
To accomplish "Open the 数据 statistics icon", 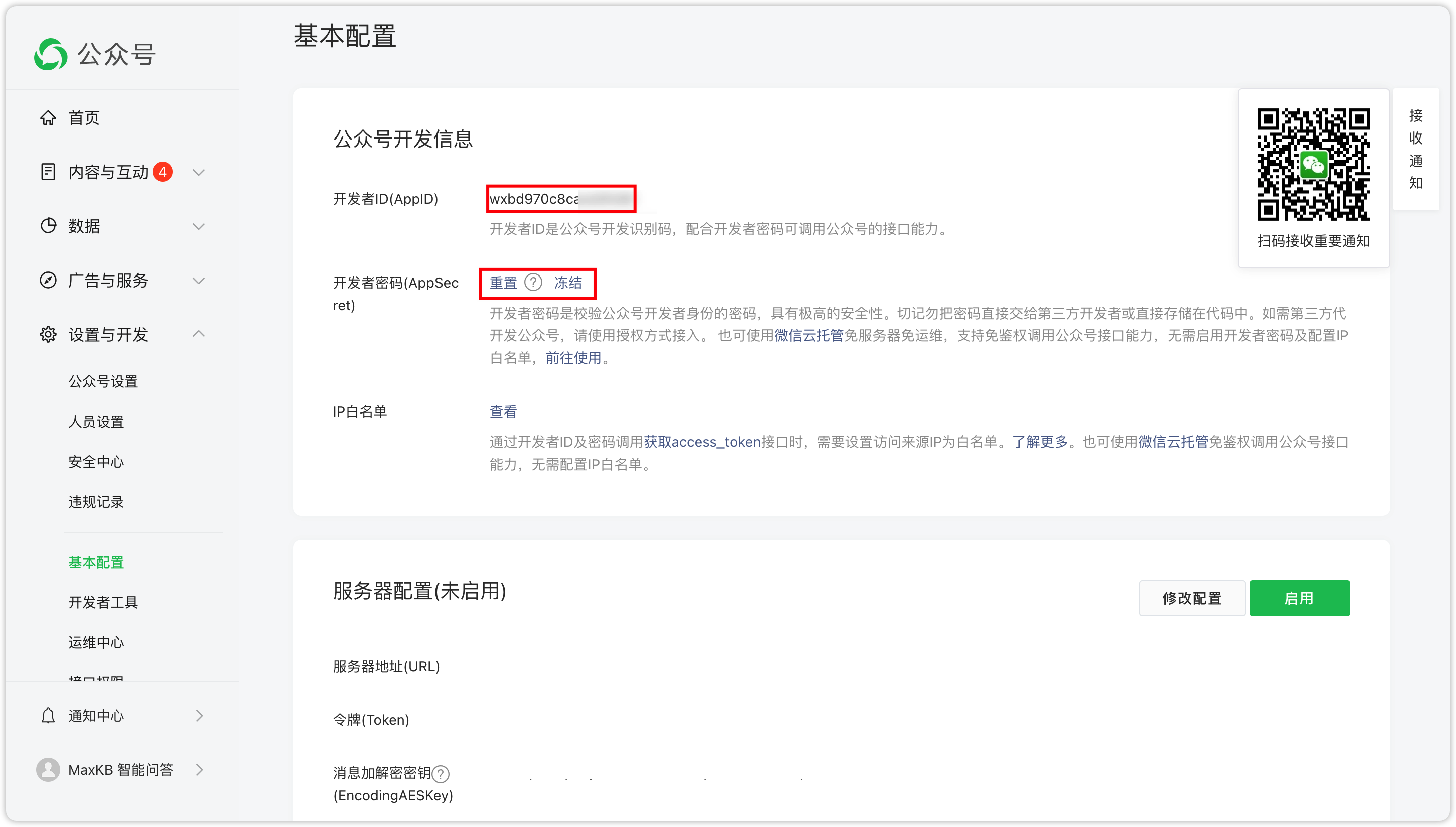I will tap(48, 225).
